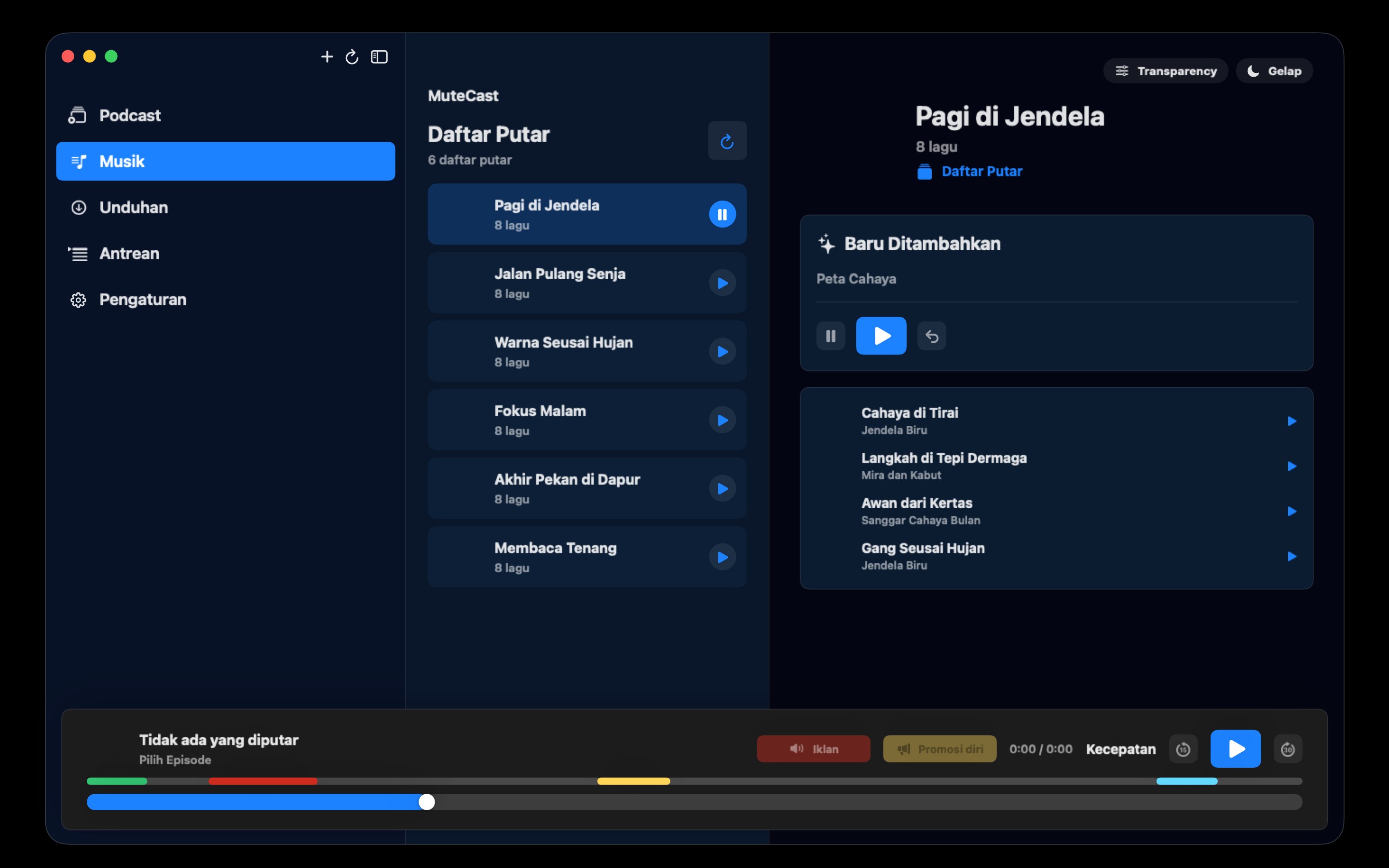Image resolution: width=1389 pixels, height=868 pixels.
Task: Play the track Langkah di Tepi Dermaga
Action: click(1292, 466)
